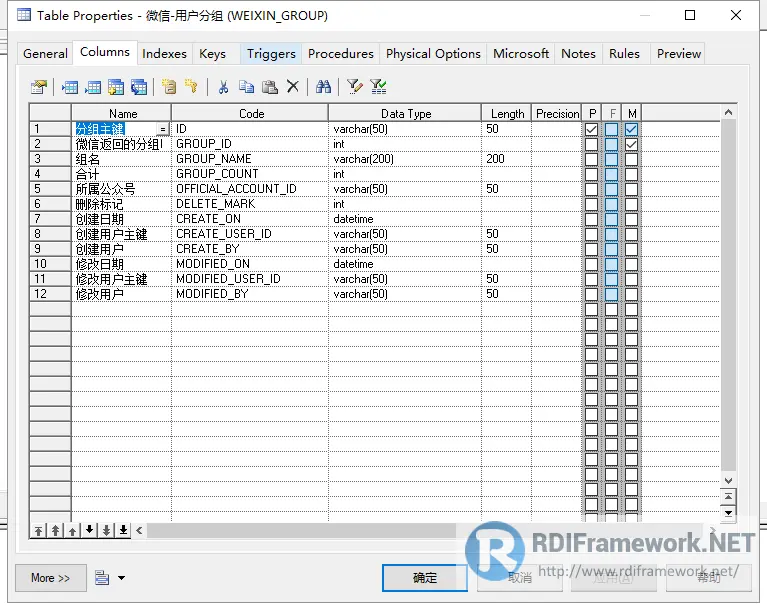Toggle P checkbox for MODIFIED_BY row
Viewport: 767px width, 610px height.
point(591,294)
